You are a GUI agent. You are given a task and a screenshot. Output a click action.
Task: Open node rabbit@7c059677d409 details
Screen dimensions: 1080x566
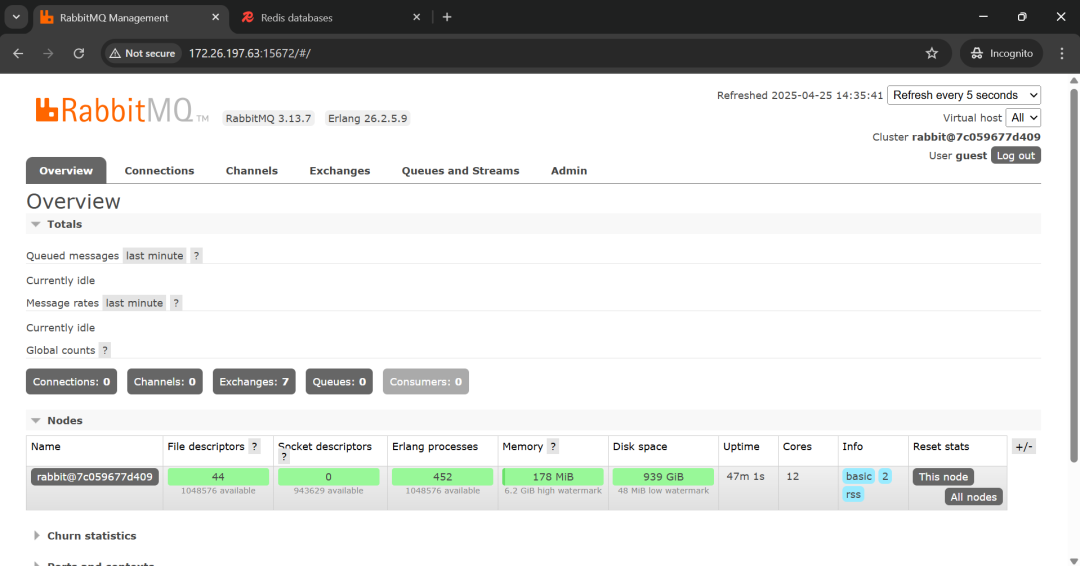click(95, 476)
